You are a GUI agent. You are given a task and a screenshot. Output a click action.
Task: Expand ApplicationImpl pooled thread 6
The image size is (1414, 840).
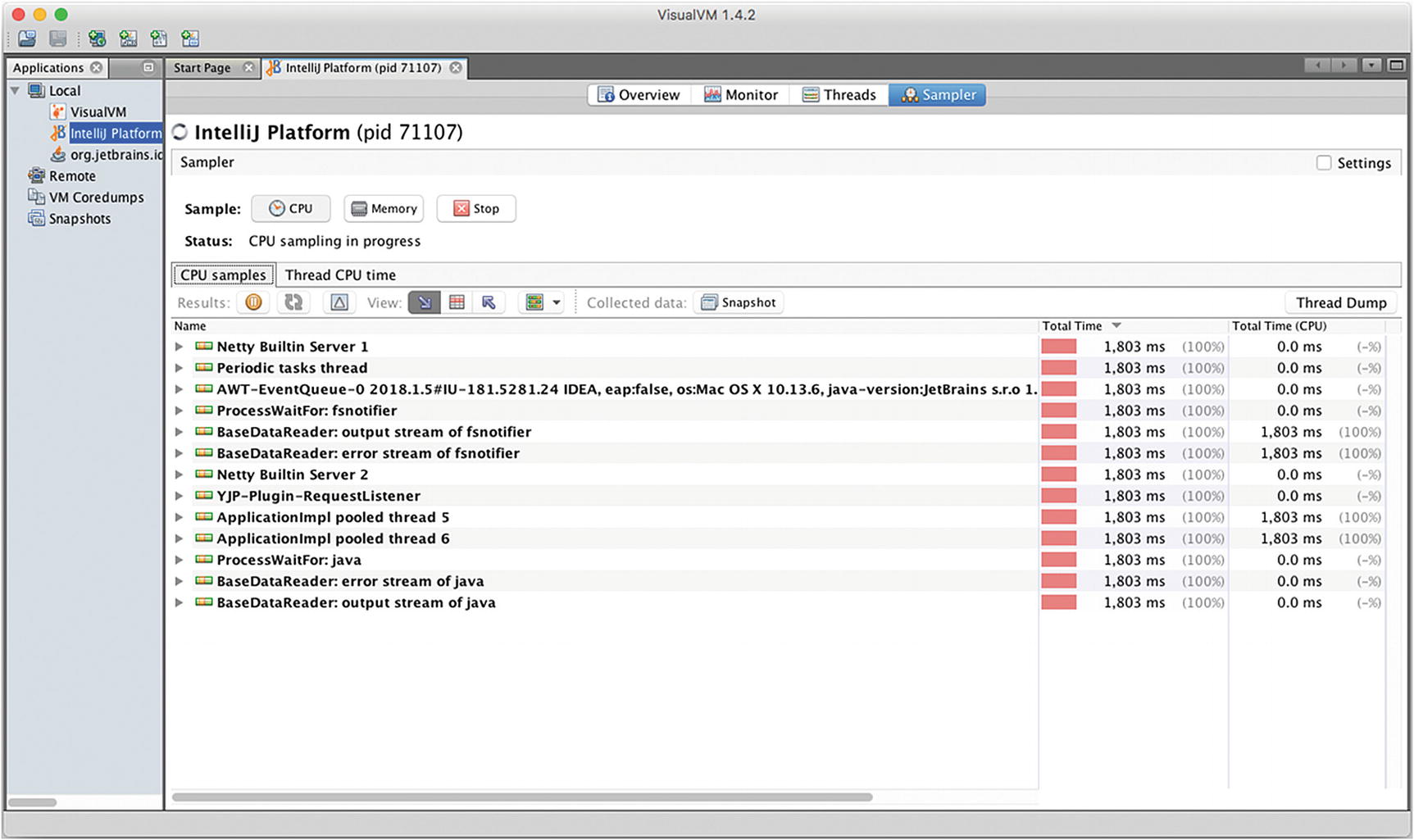pos(179,538)
